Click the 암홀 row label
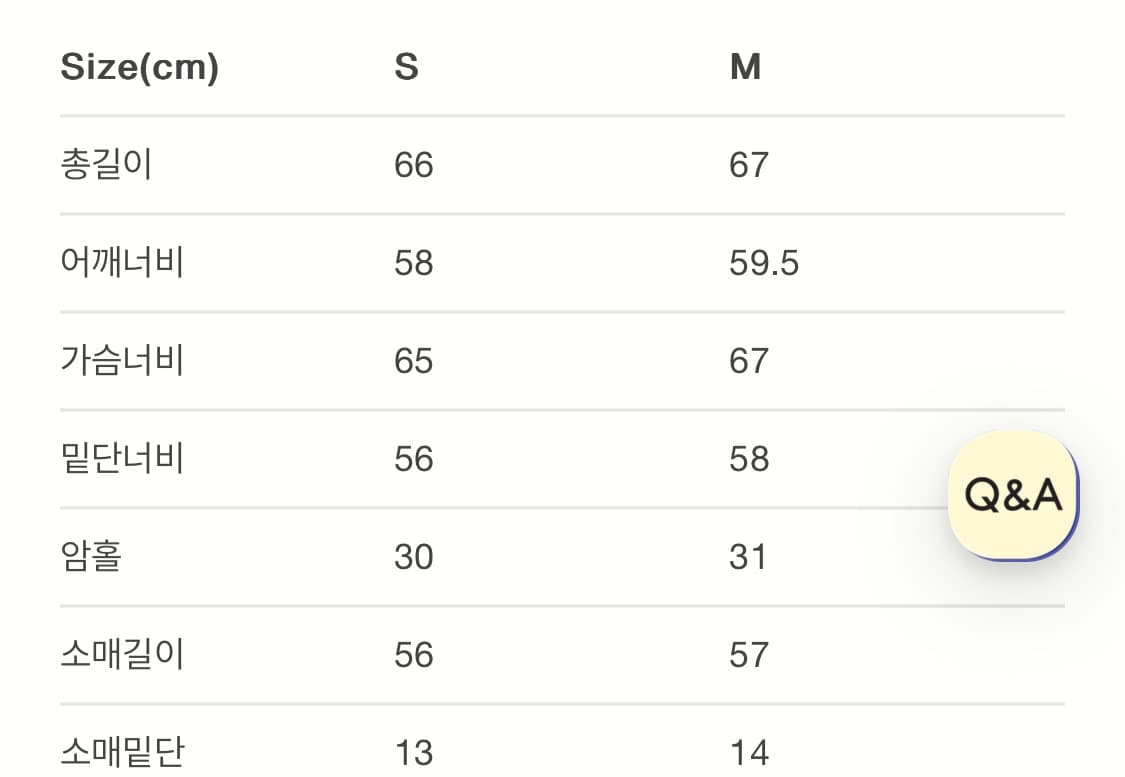Viewport: 1125px width, 777px height. (x=91, y=556)
